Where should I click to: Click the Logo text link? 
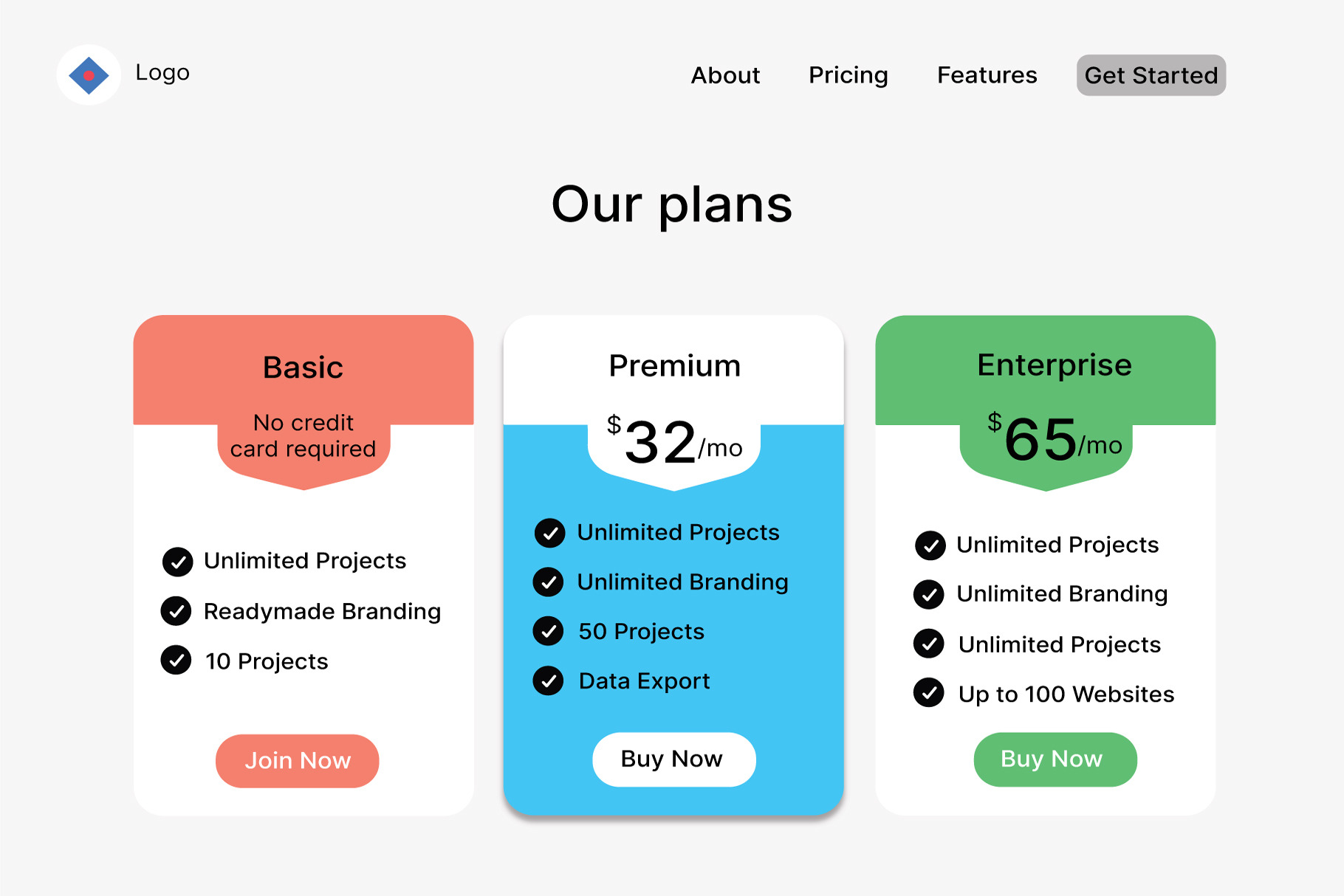click(x=162, y=72)
